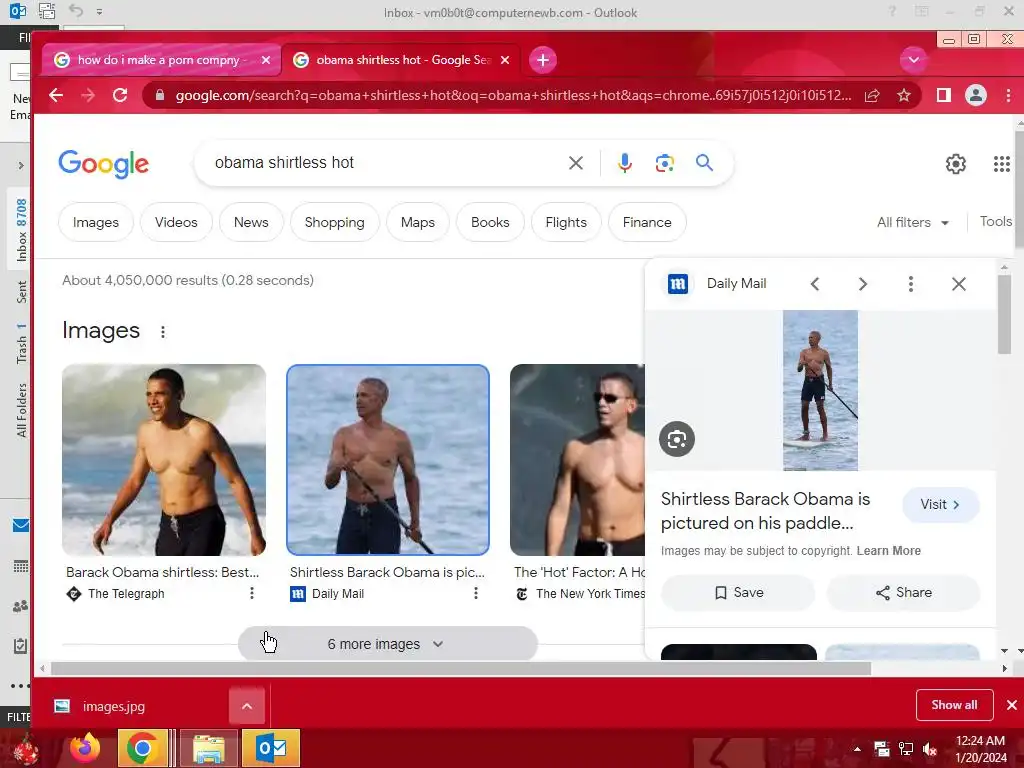1024x768 pixels.
Task: Reload the Google search page
Action: pyautogui.click(x=120, y=95)
